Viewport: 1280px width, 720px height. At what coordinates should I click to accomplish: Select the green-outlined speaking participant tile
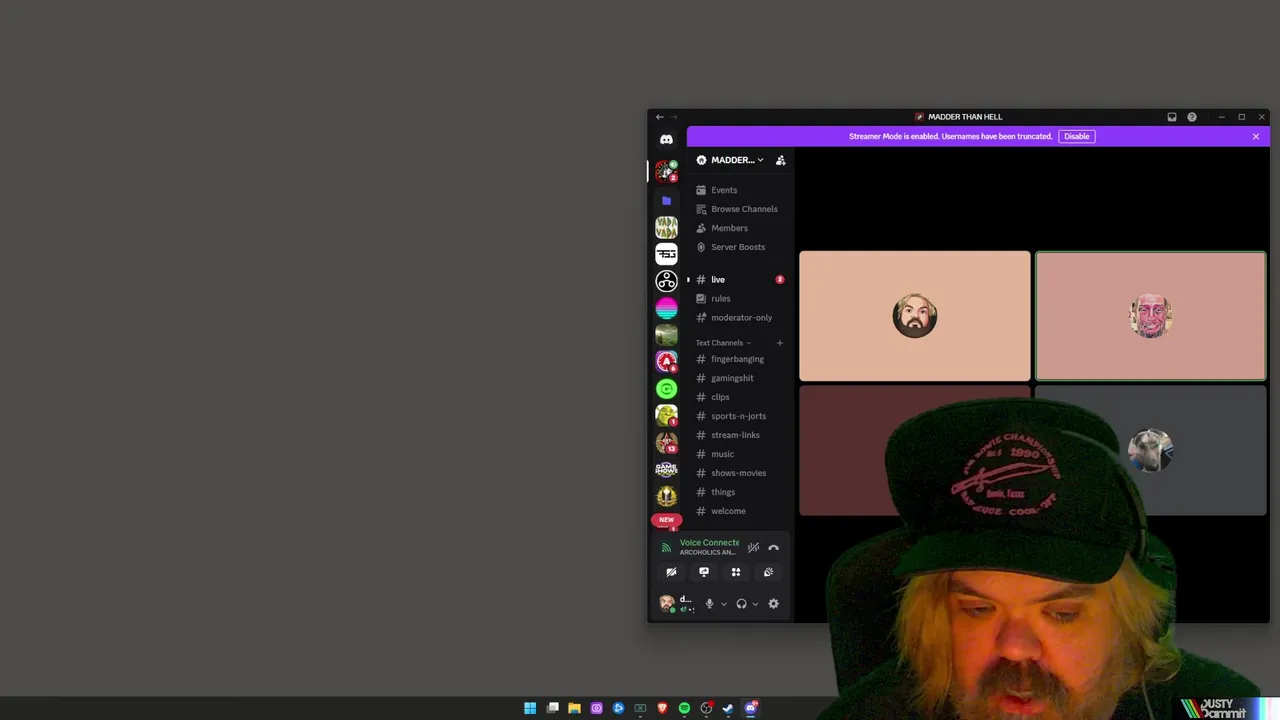click(x=1150, y=316)
